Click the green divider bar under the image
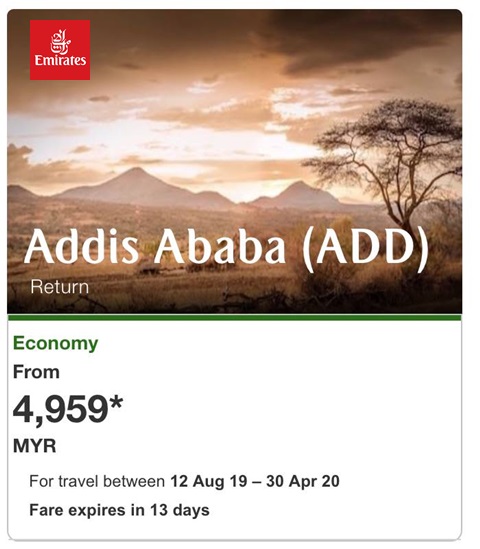 [235, 318]
